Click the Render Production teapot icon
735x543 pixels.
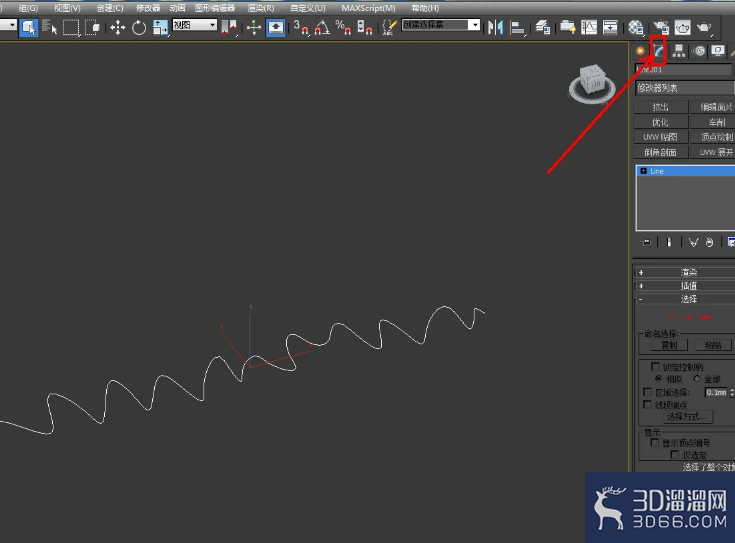point(704,27)
